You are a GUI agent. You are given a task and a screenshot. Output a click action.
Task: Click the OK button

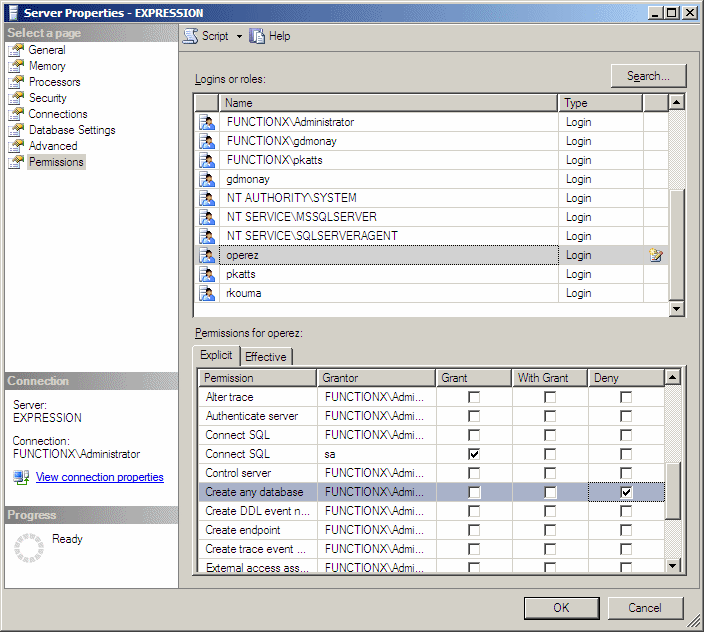pos(561,608)
